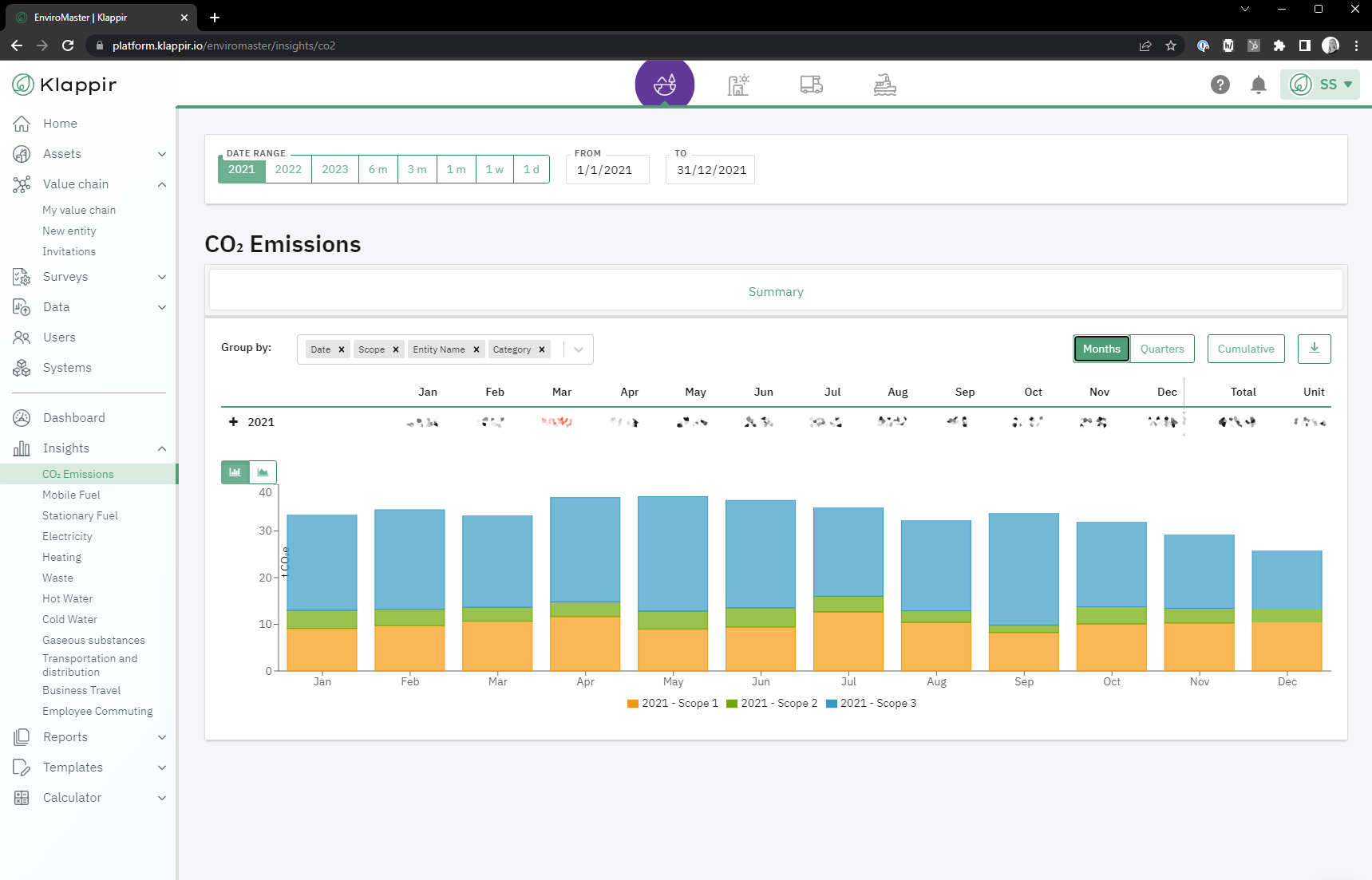The width and height of the screenshot is (1372, 880).
Task: Toggle 2021 - Scope 1 legend swatch
Action: coord(633,704)
